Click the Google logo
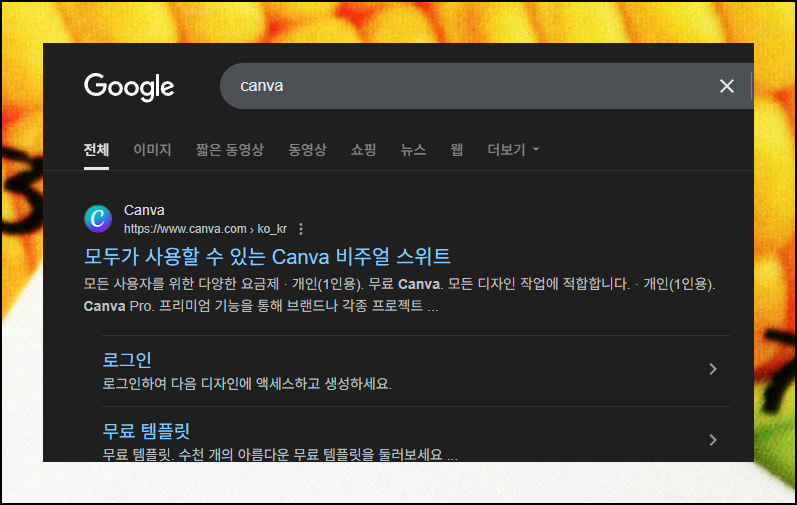The image size is (797, 505). click(129, 87)
